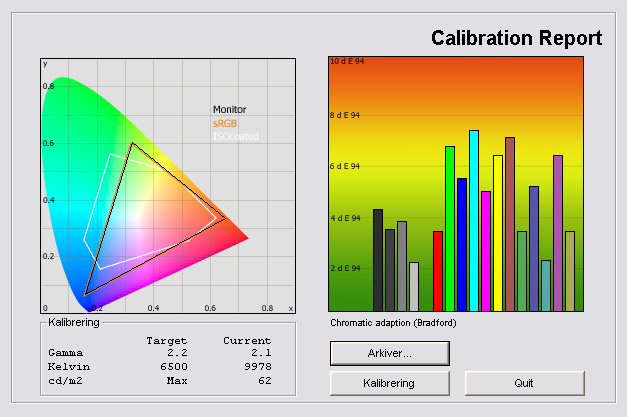627x417 pixels.
Task: Click the medium gray third bar
Action: click(x=402, y=266)
